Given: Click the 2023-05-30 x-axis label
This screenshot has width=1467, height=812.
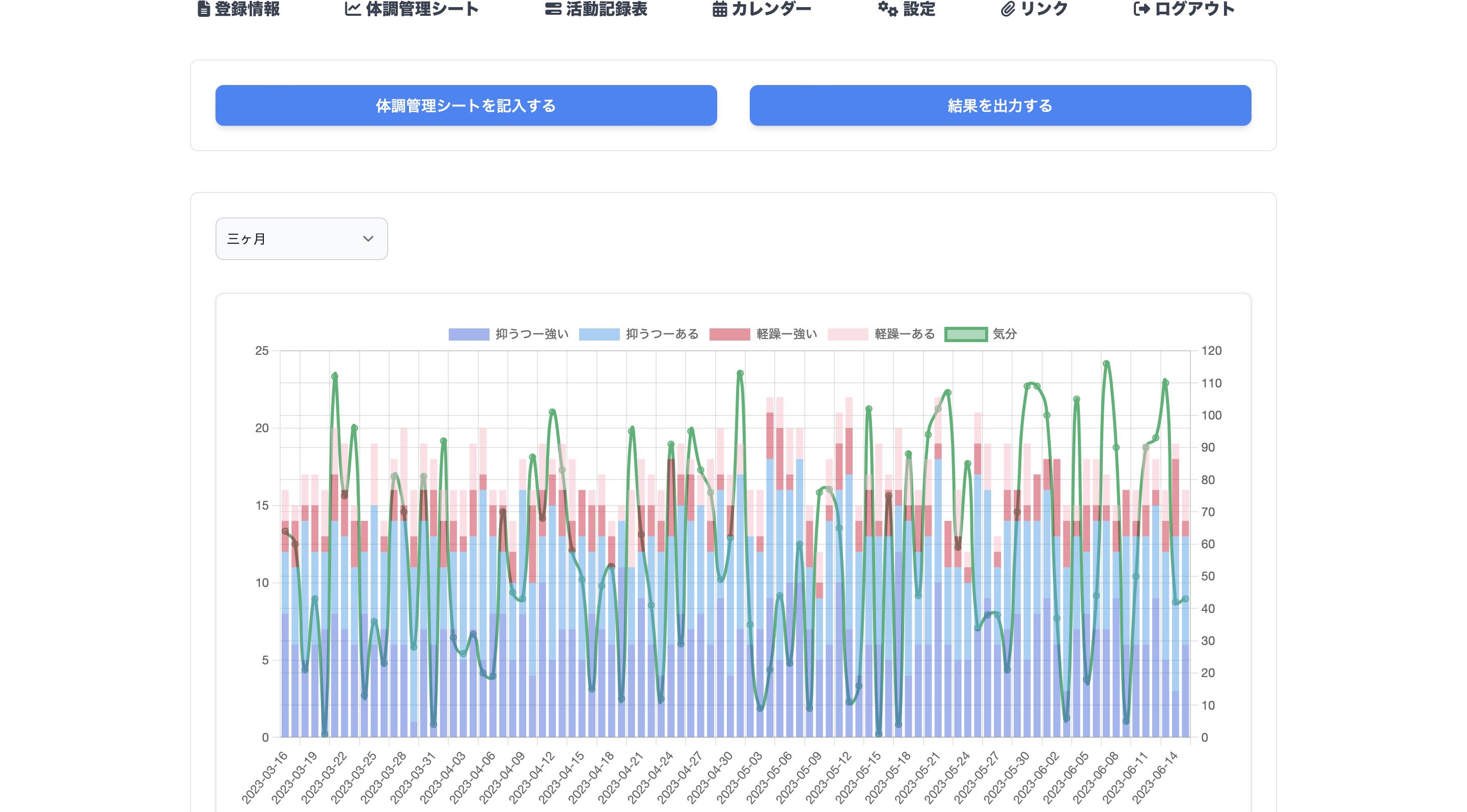Looking at the screenshot, I should pos(1007,777).
